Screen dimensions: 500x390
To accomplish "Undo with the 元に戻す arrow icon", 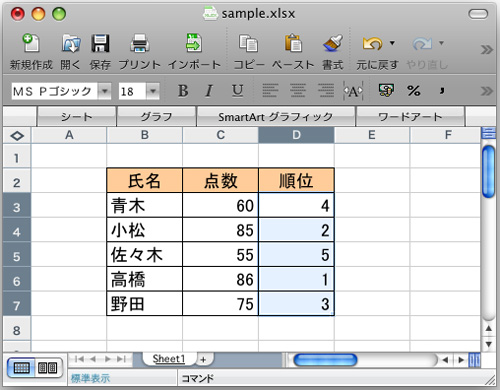I will click(372, 43).
